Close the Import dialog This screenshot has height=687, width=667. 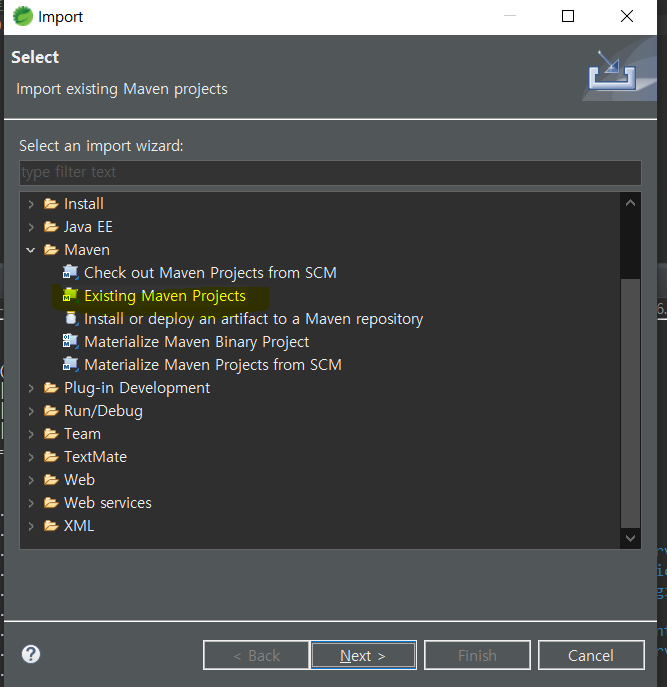tap(627, 16)
